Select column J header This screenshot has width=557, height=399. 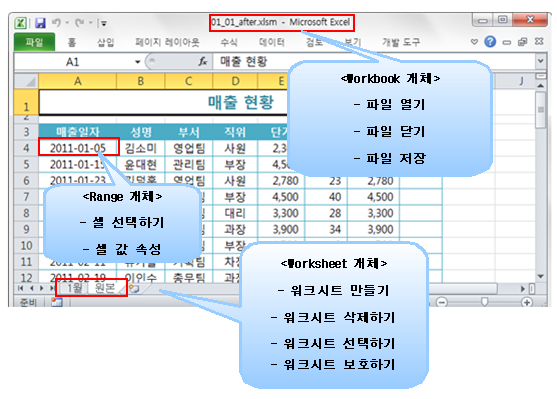(521, 81)
